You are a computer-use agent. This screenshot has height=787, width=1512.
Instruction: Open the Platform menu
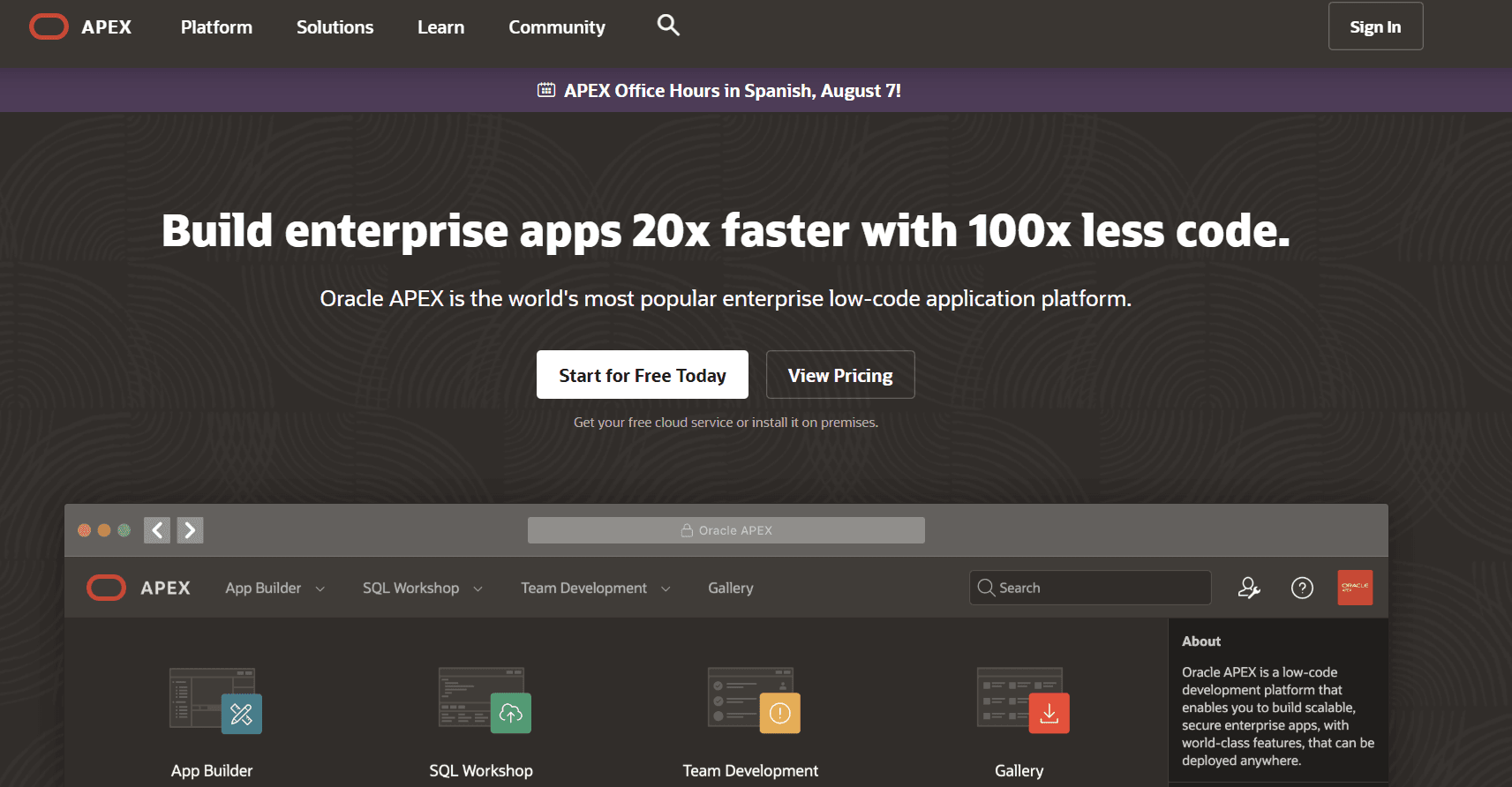pyautogui.click(x=216, y=27)
